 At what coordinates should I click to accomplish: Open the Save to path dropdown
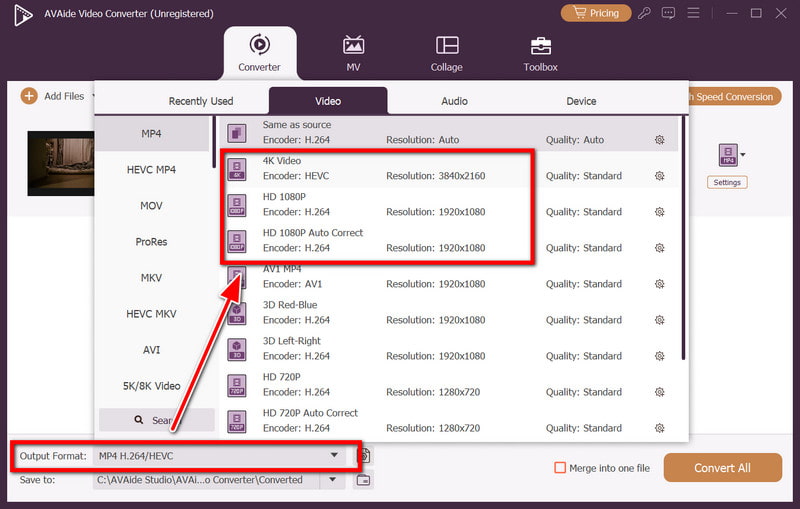[333, 479]
